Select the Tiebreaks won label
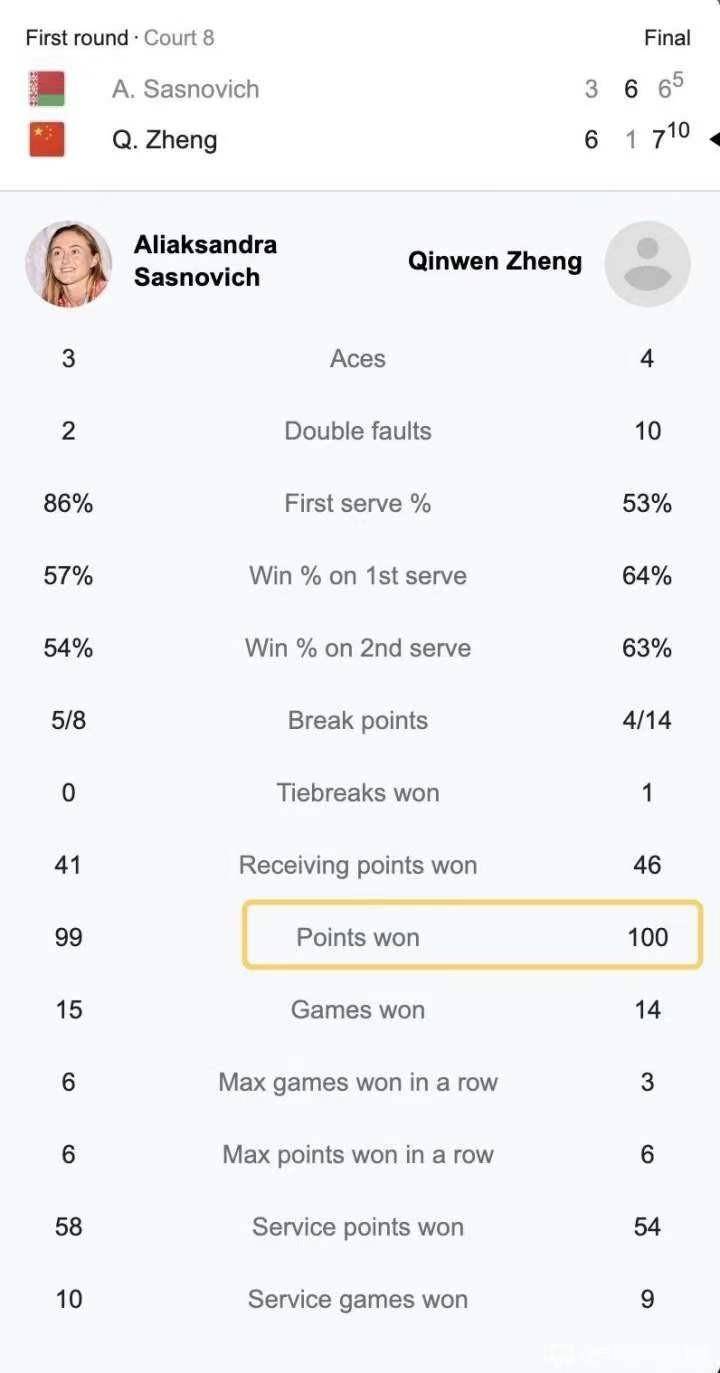 358,793
